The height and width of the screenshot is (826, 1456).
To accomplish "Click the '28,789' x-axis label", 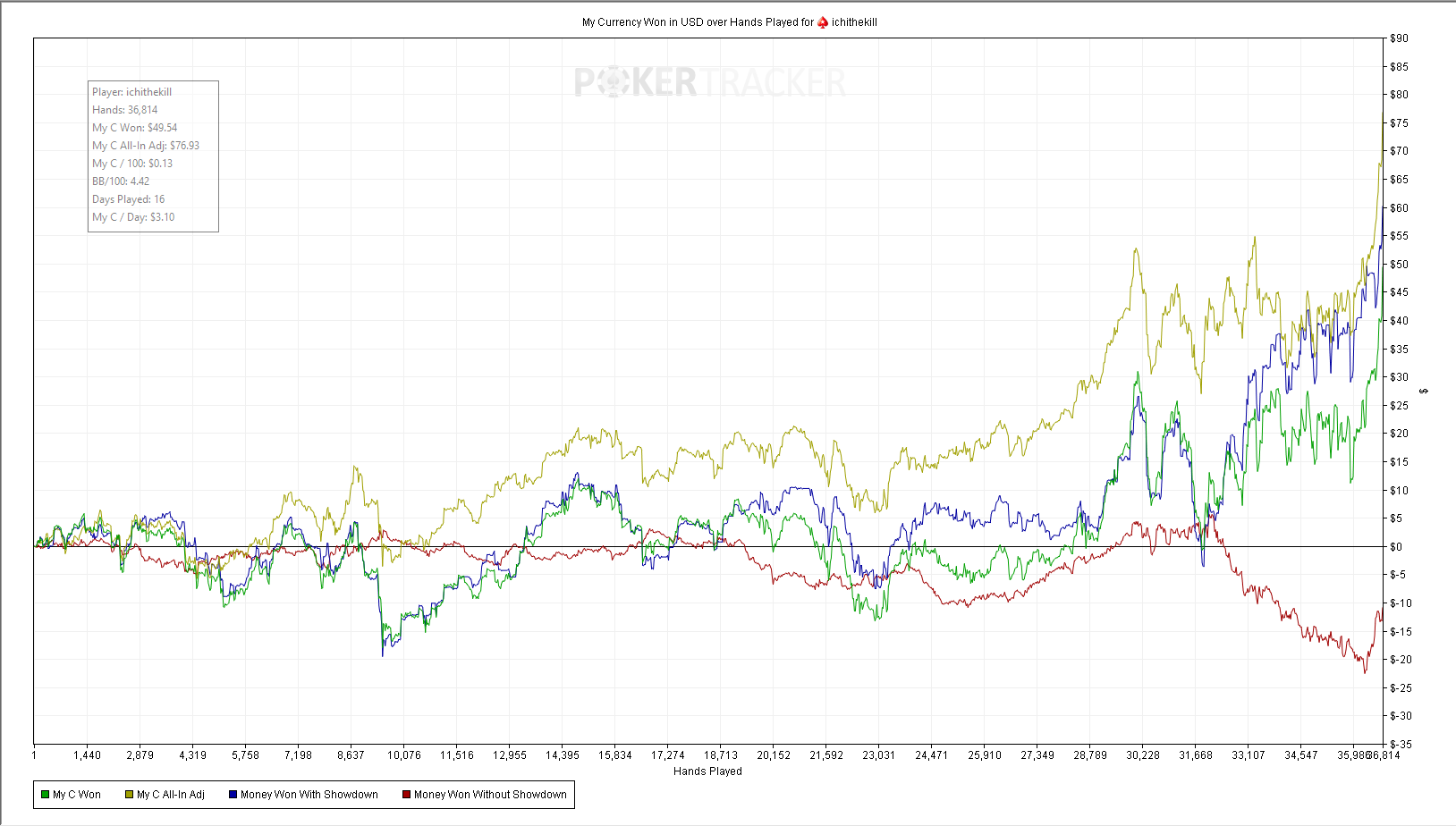I will coord(1090,755).
